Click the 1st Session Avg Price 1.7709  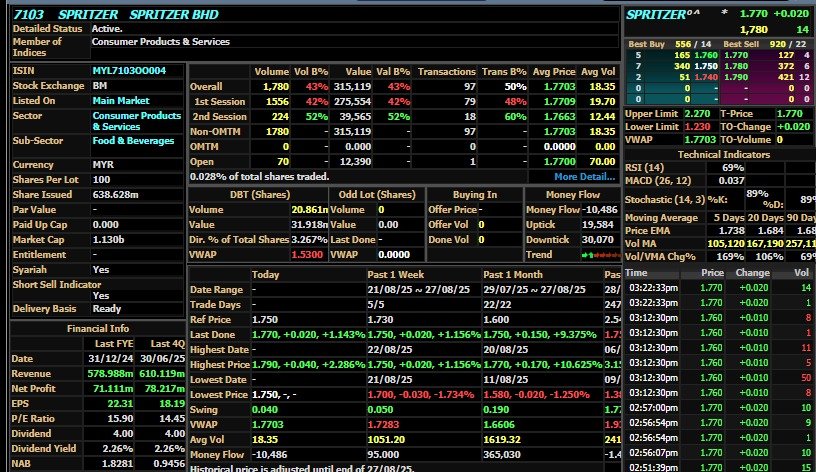click(559, 102)
